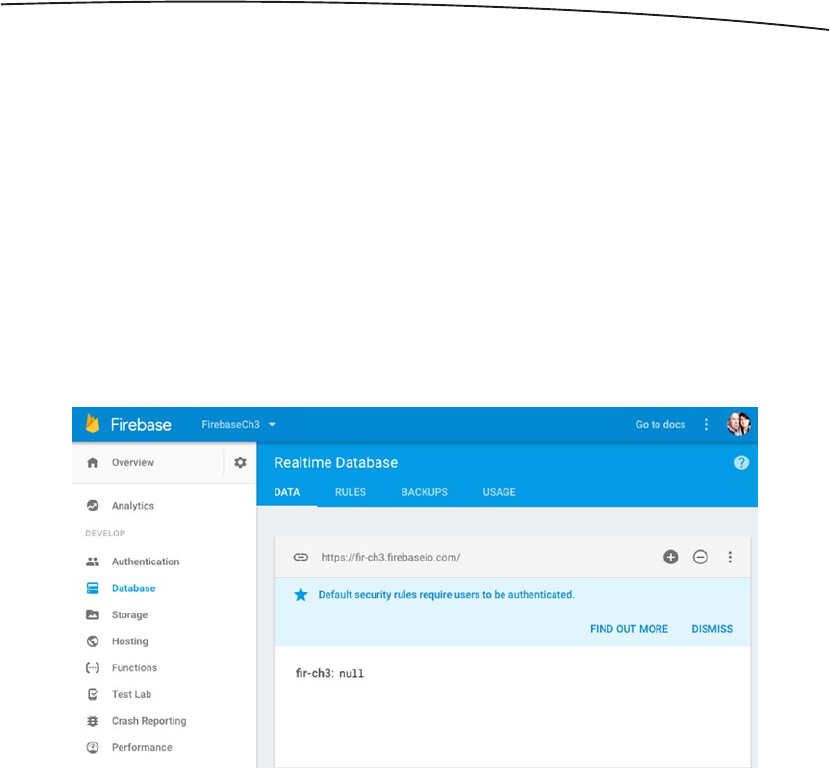Click the Crash Reporting bug icon
830x768 pixels.
(93, 721)
